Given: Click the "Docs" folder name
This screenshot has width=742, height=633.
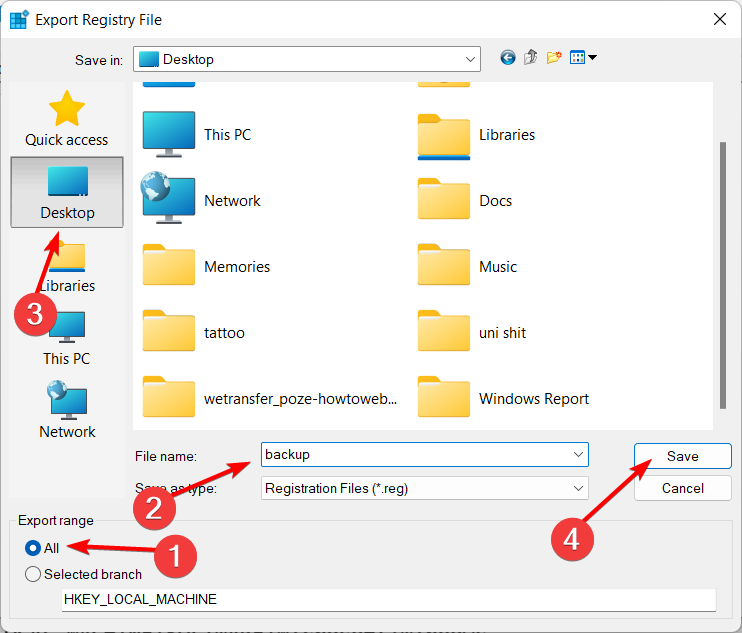Looking at the screenshot, I should (x=495, y=201).
